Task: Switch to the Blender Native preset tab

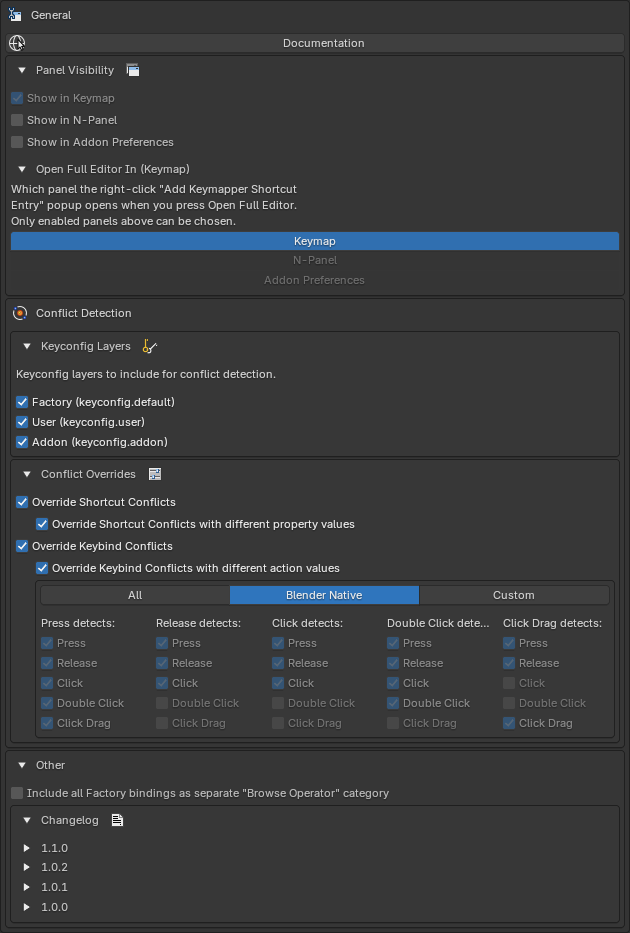Action: pos(324,595)
